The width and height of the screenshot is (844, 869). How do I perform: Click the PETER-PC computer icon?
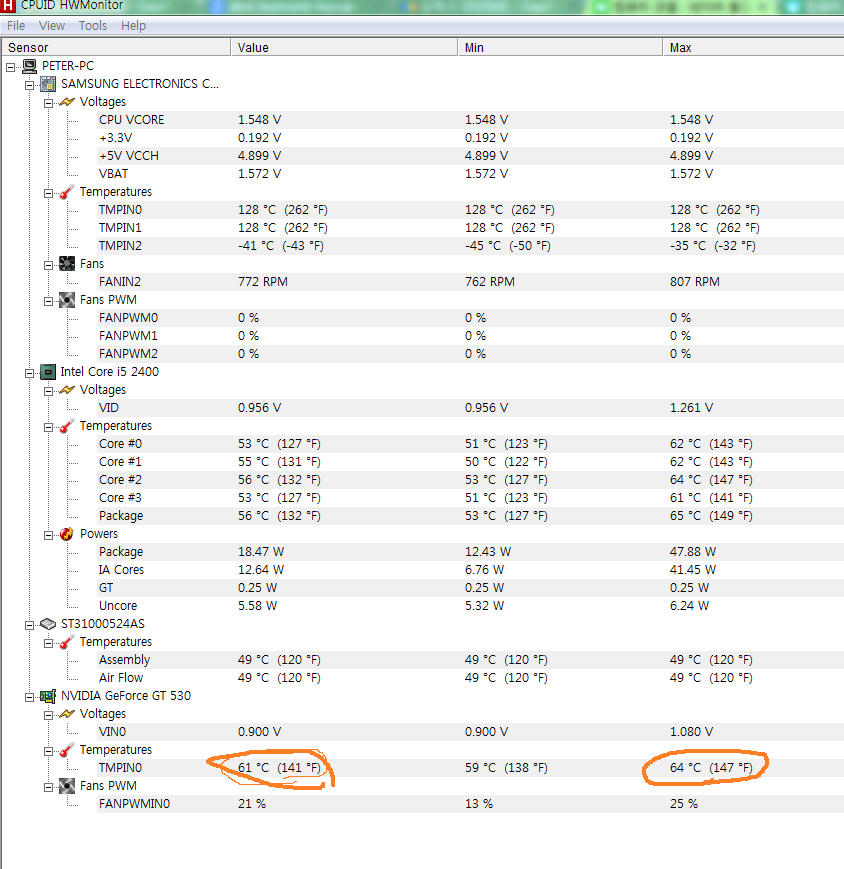coord(29,67)
